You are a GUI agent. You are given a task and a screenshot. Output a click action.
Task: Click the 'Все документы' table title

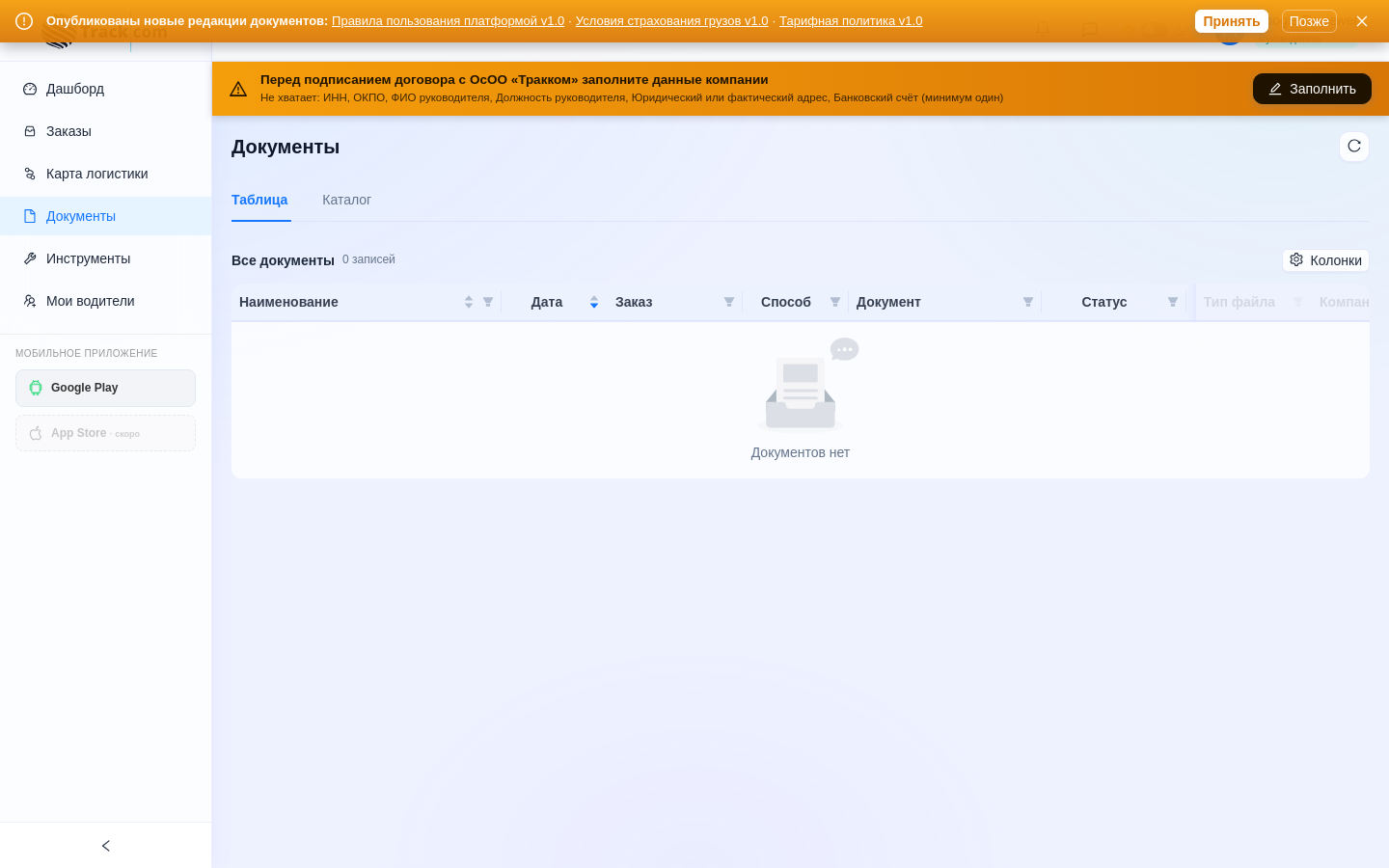(283, 260)
